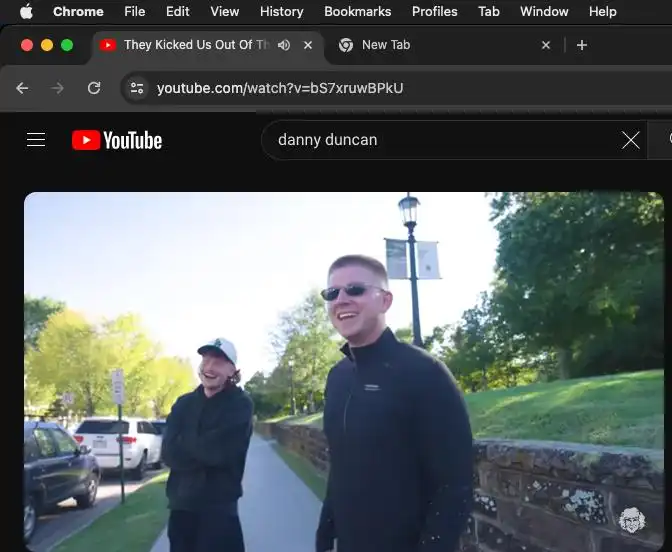Go to YouTube home via logo
Screen dimensions: 672x552
117,140
